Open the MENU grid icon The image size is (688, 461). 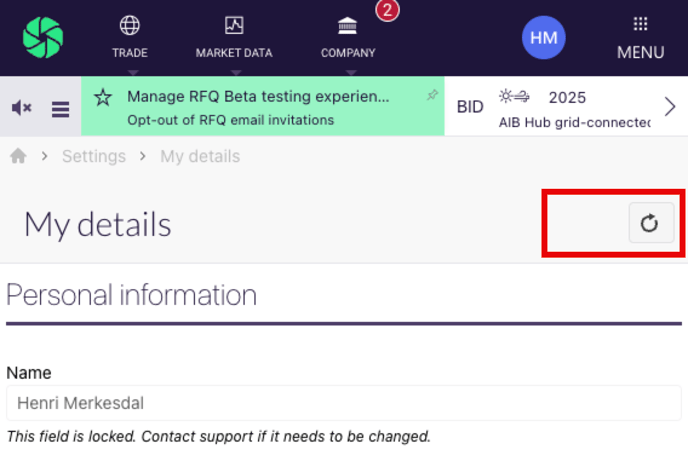640,38
